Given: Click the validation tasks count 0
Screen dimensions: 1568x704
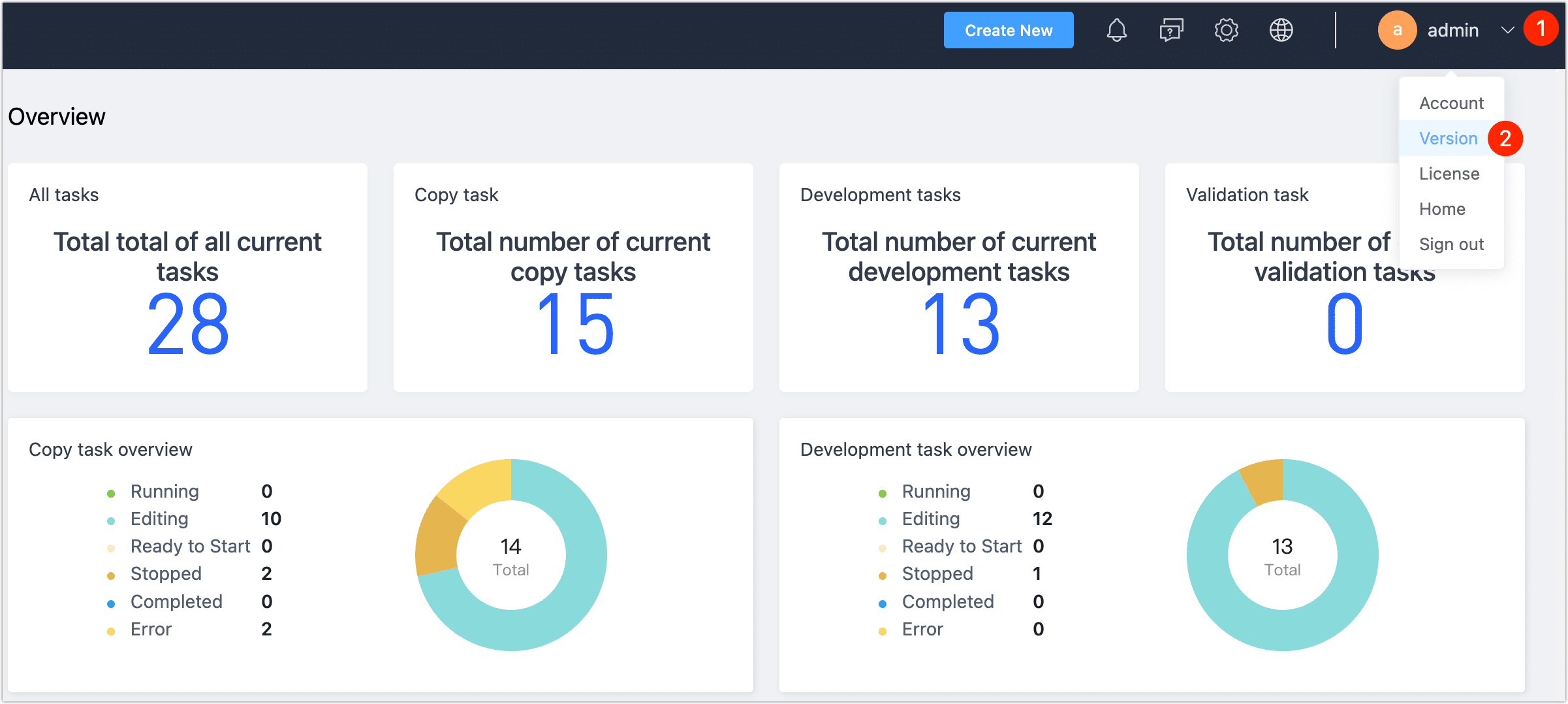Looking at the screenshot, I should 1345,325.
